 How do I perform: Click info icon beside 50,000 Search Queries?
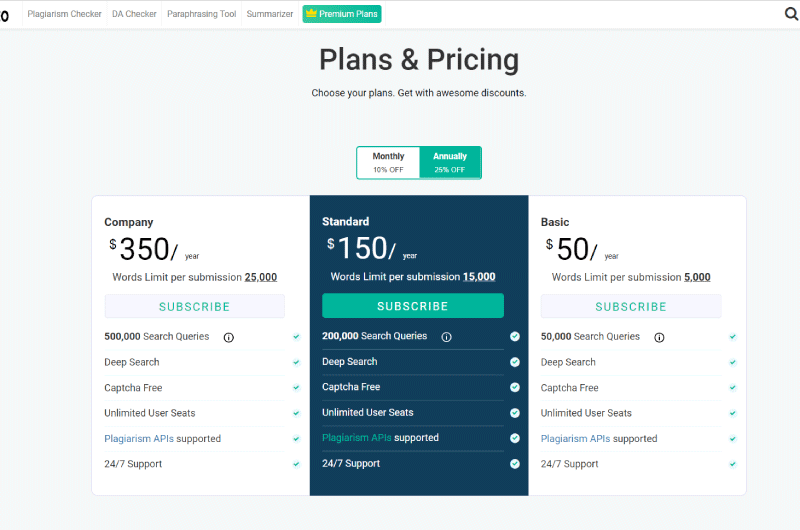659,338
